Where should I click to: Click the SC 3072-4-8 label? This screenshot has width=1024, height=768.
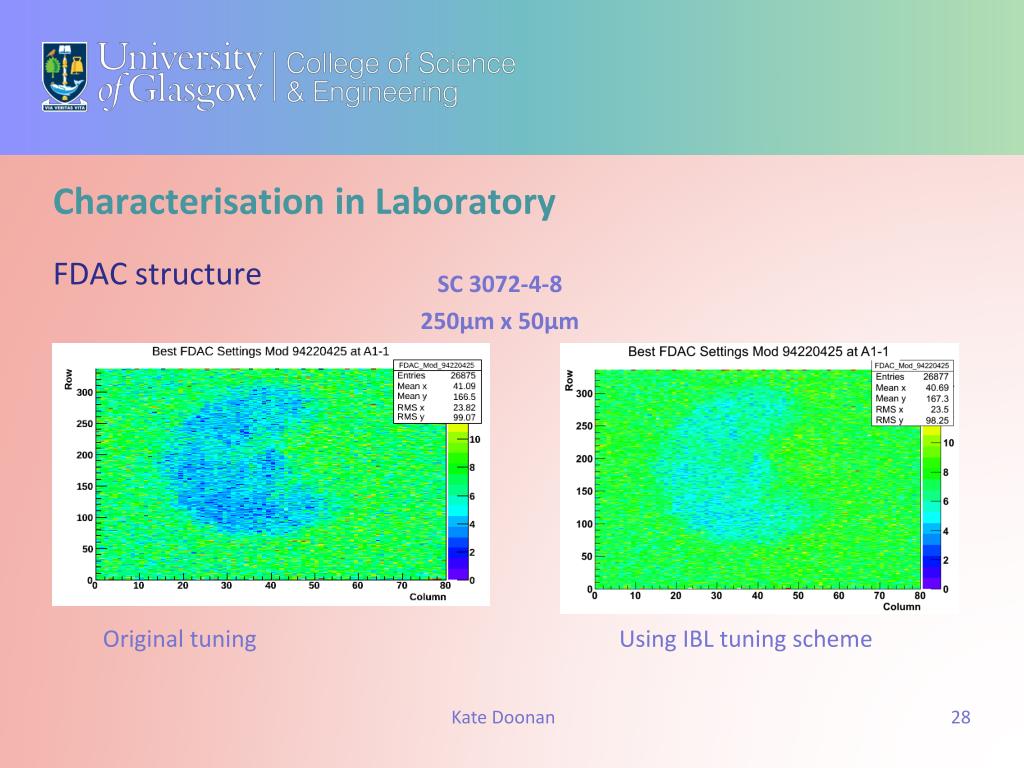point(500,284)
